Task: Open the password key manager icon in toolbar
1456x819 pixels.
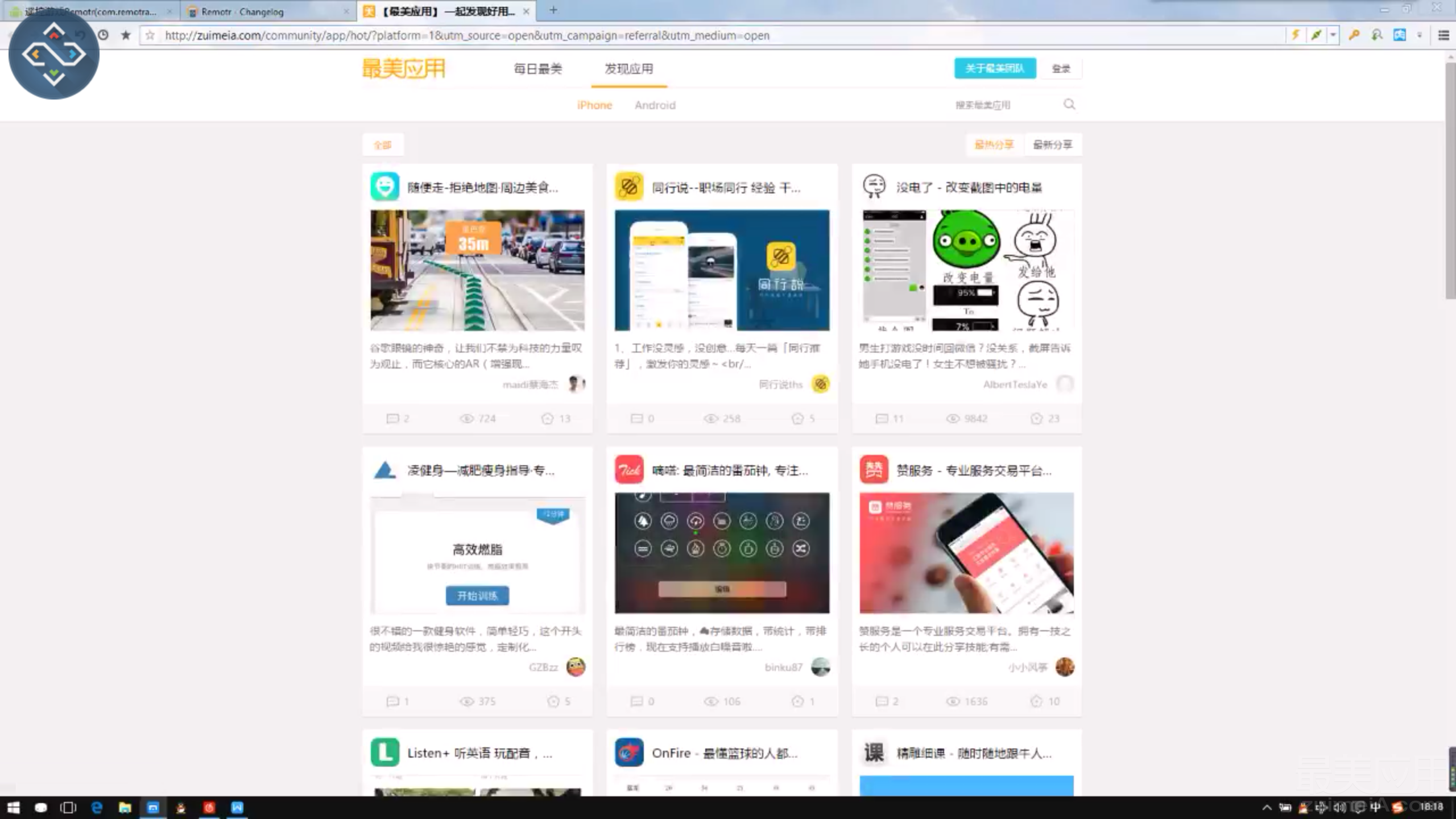Action: point(1354,35)
